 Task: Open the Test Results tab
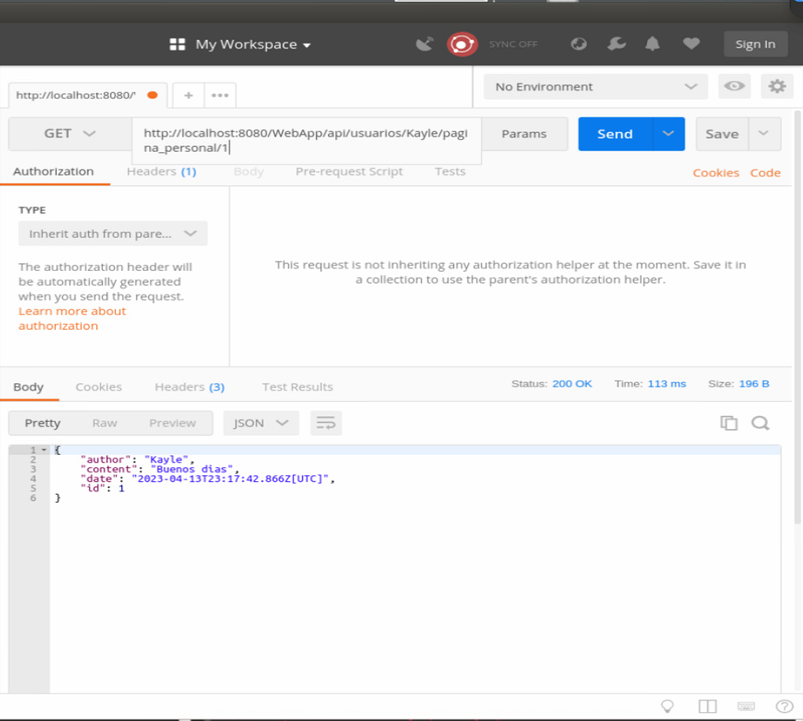click(x=297, y=387)
